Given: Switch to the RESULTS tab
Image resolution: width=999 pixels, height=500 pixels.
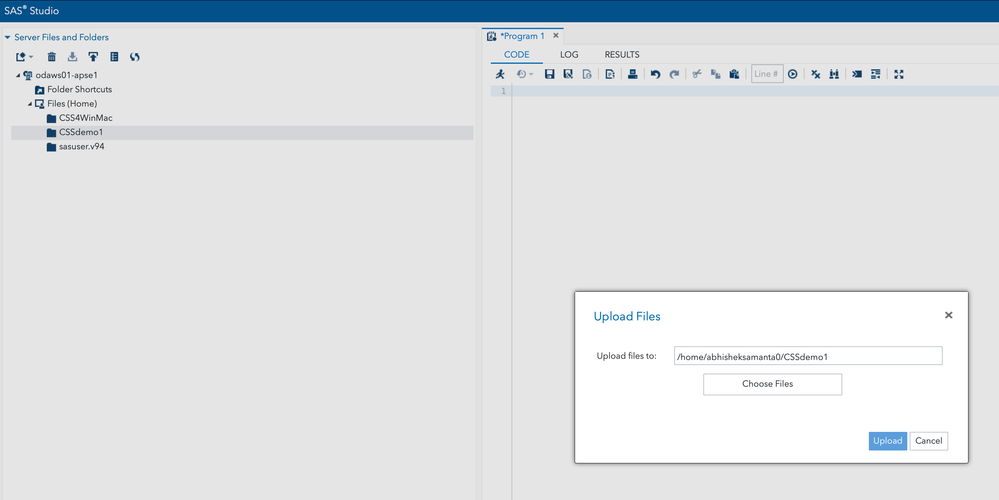Looking at the screenshot, I should click(621, 55).
